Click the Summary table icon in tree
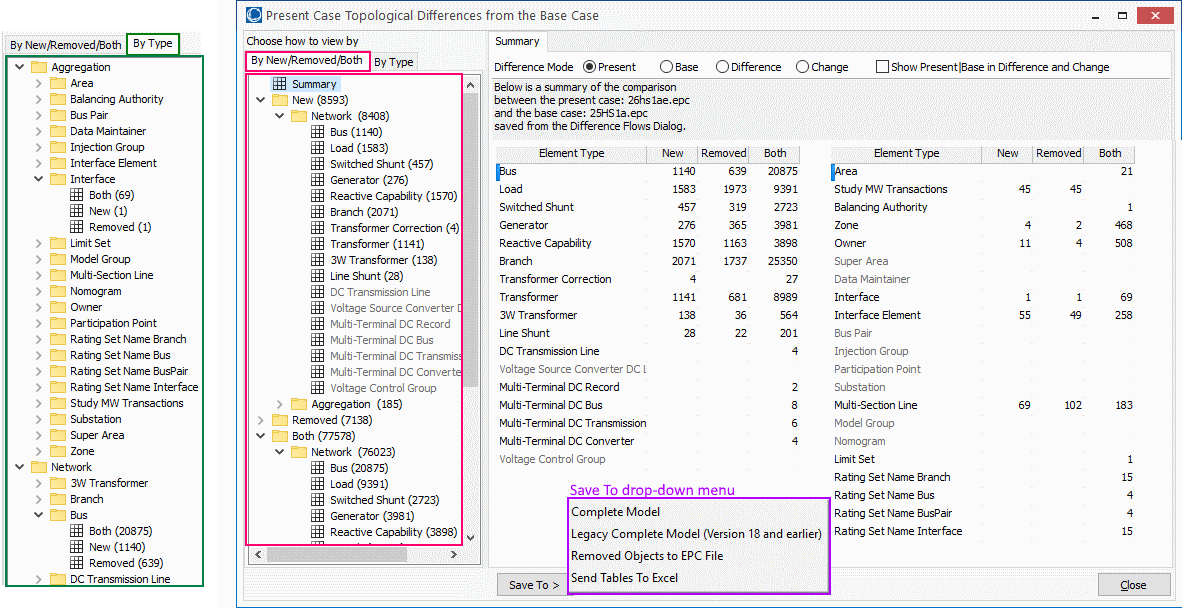The height and width of the screenshot is (608, 1182). [279, 85]
